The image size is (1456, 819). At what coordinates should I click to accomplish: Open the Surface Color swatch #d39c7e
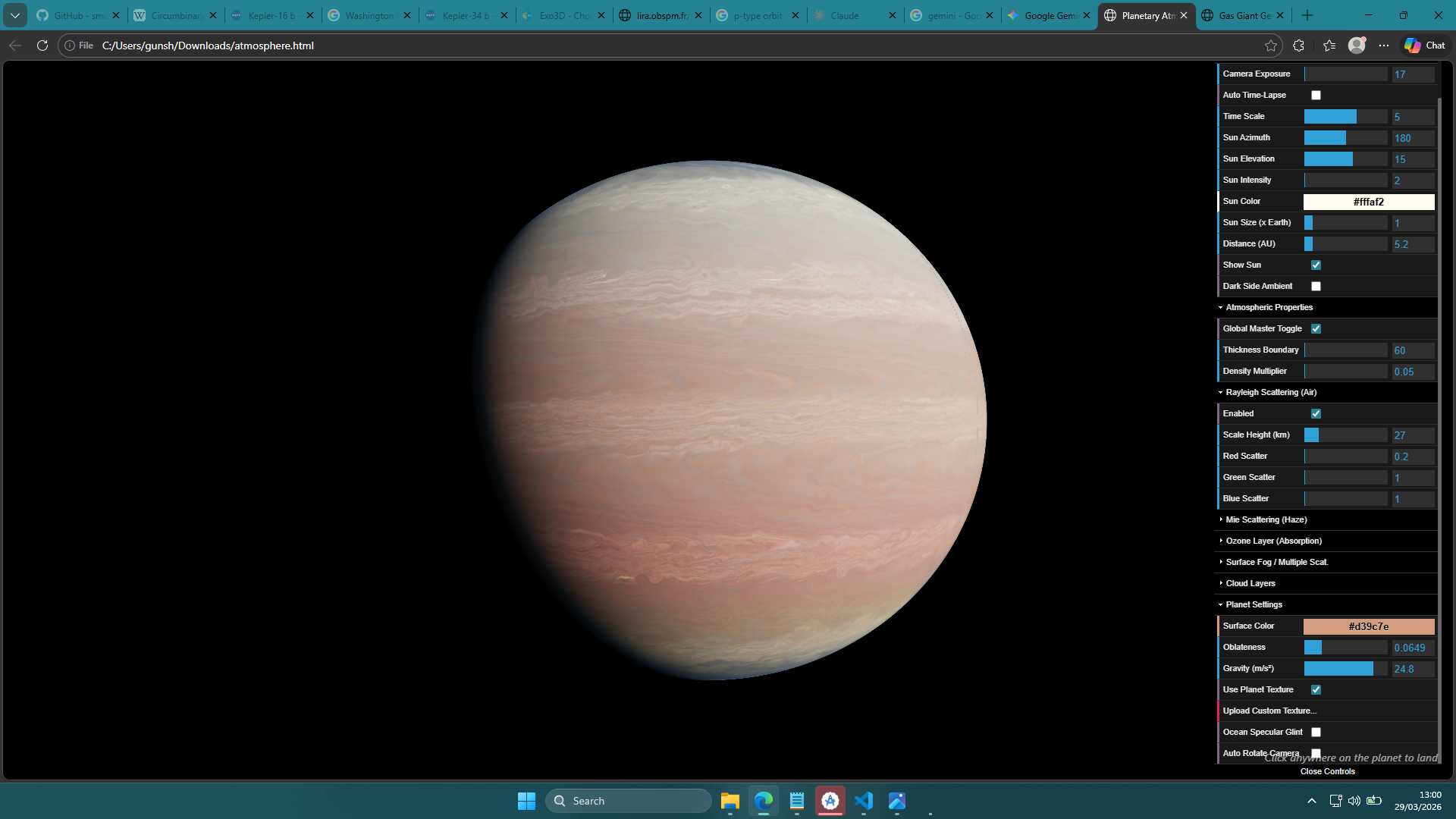pos(1368,626)
